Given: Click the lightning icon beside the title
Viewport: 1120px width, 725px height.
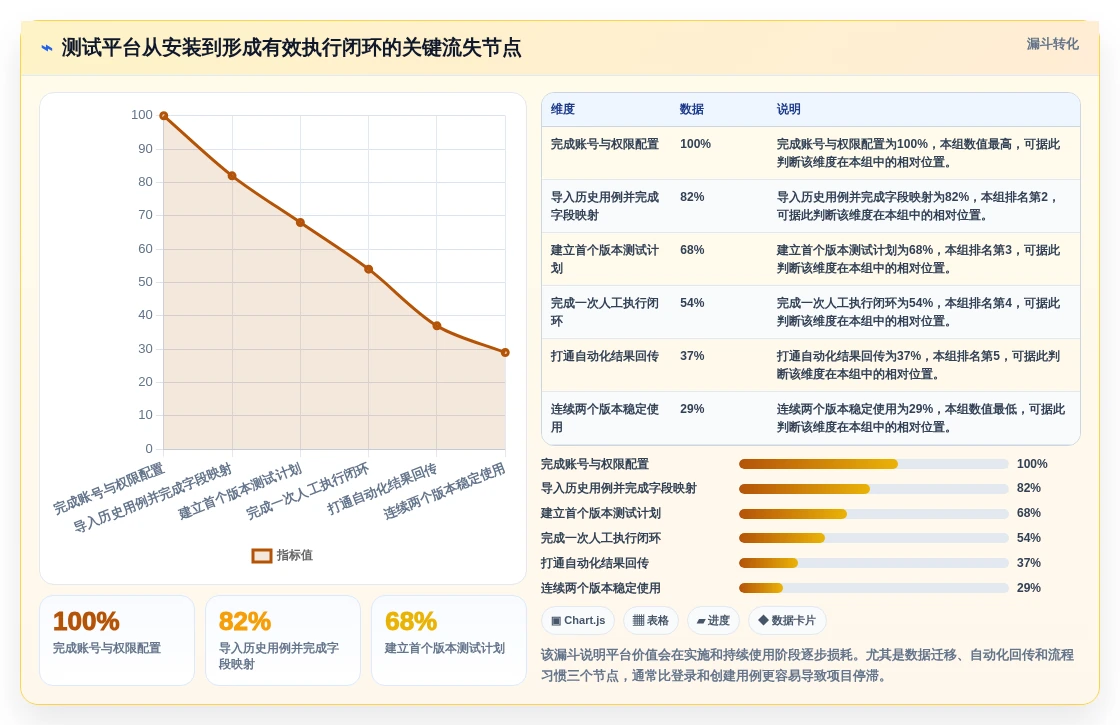Looking at the screenshot, I should [x=47, y=48].
